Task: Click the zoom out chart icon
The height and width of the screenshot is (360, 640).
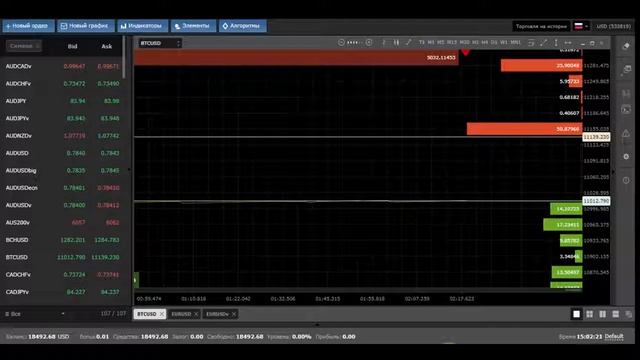Action: (x=341, y=42)
